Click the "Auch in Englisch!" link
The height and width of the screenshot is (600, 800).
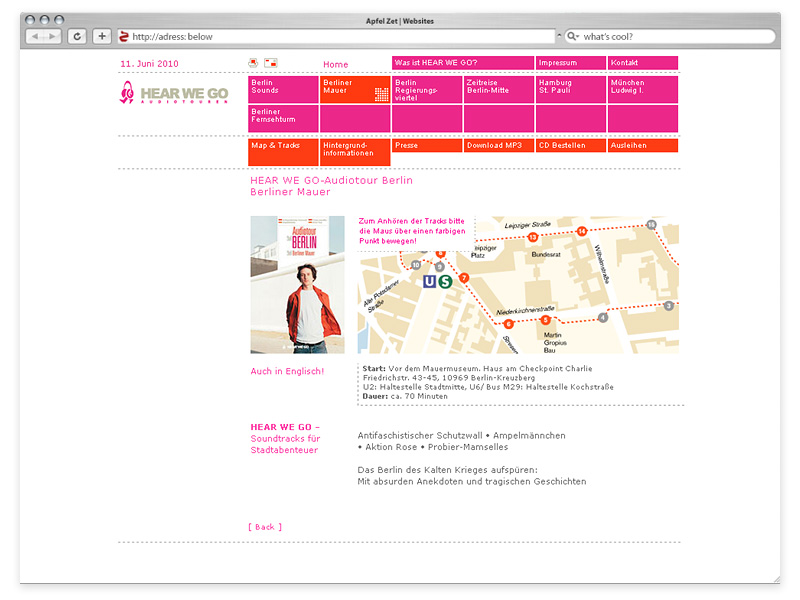(287, 371)
